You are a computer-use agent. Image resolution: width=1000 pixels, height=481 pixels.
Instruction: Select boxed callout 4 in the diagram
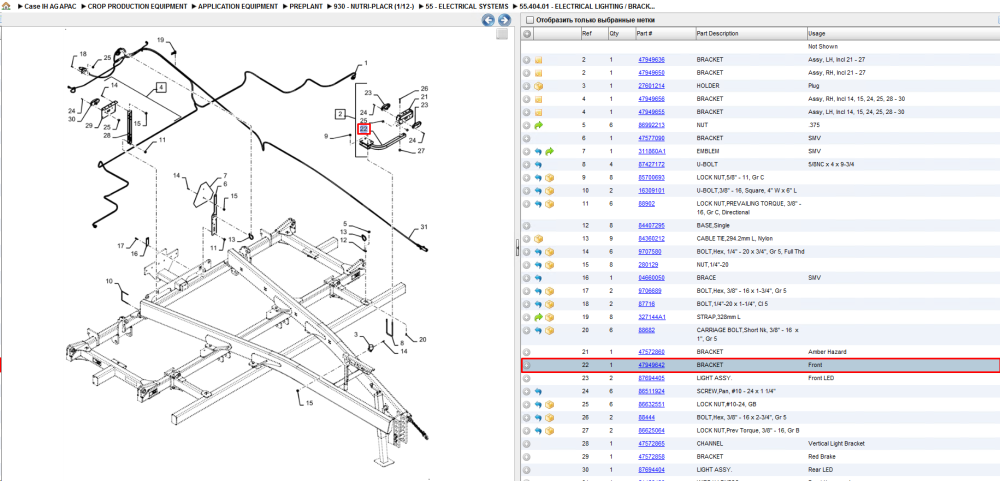[161, 87]
